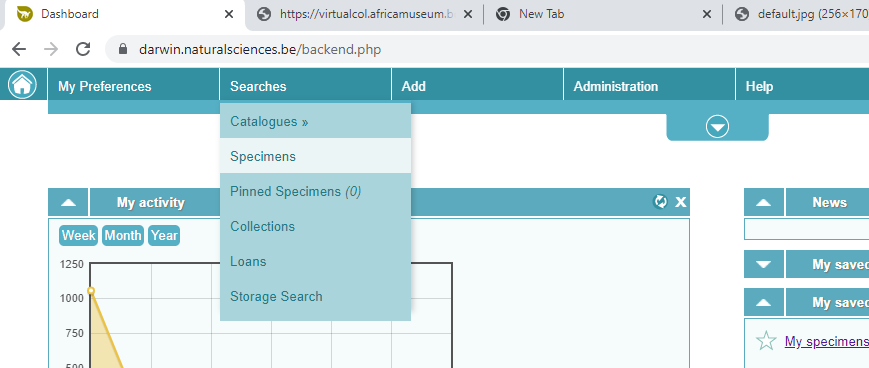Reload the page with the refresh icon

tap(83, 49)
